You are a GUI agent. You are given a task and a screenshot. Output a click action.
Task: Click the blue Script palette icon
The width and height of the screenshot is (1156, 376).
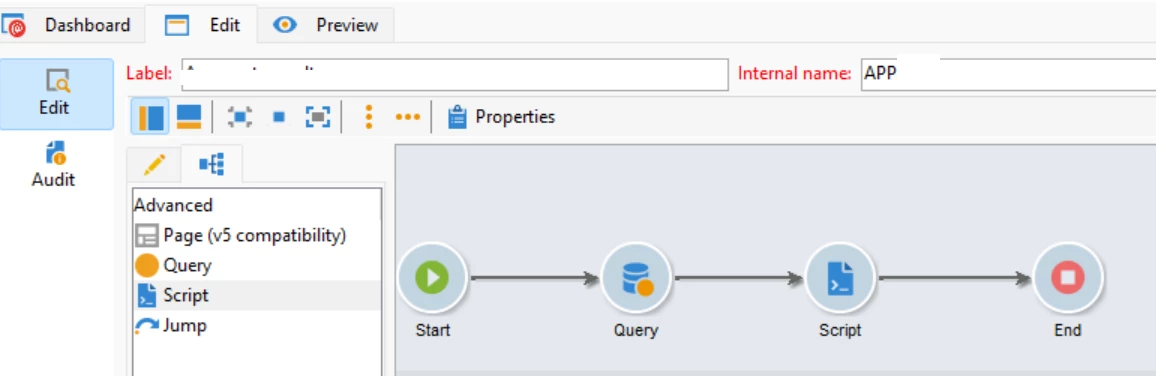pos(147,296)
